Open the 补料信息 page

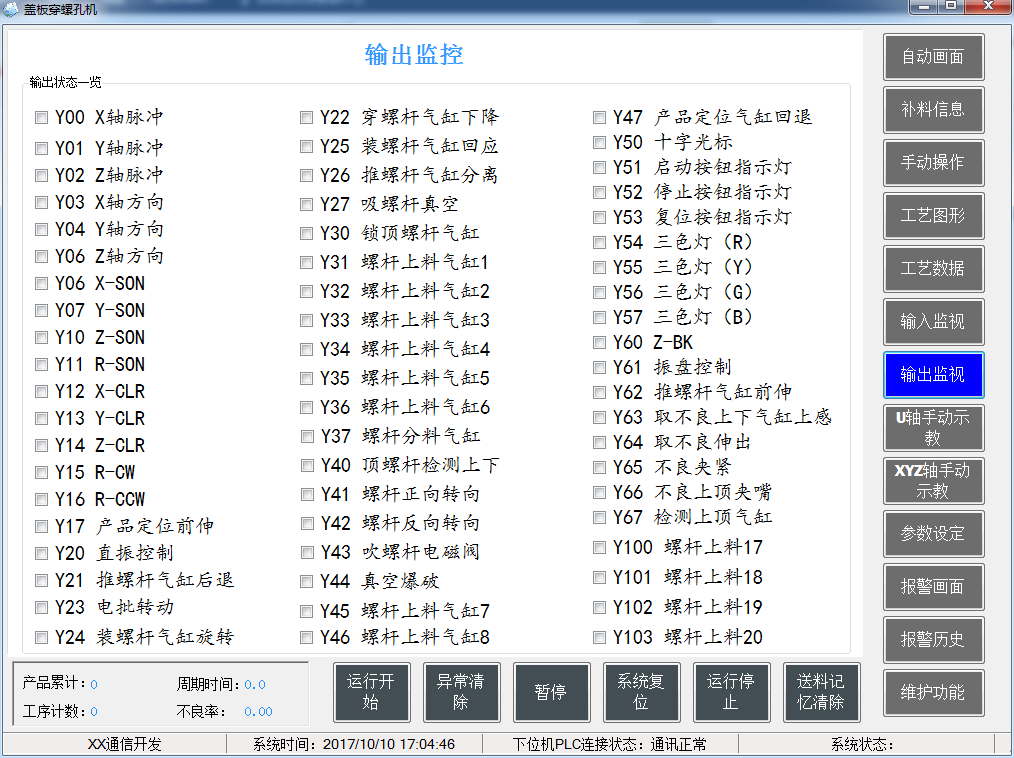[933, 110]
